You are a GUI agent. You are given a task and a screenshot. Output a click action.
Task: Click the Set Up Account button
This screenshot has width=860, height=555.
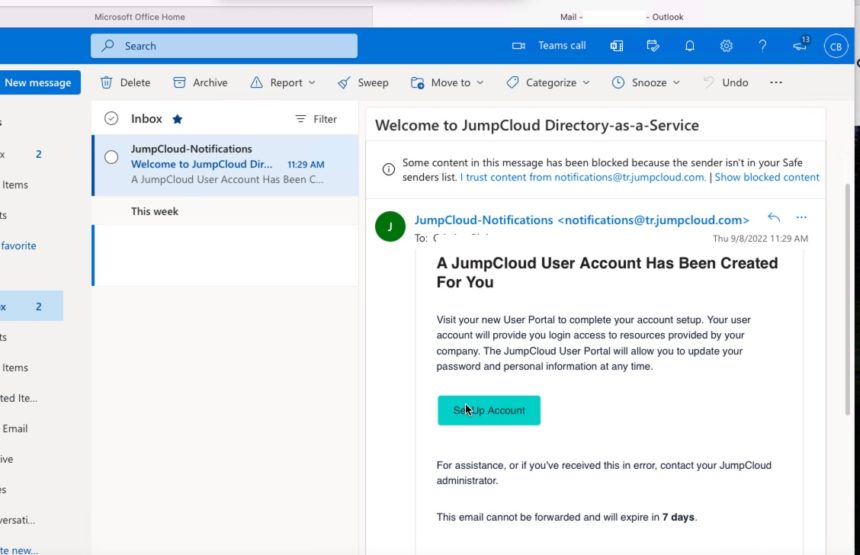point(489,410)
